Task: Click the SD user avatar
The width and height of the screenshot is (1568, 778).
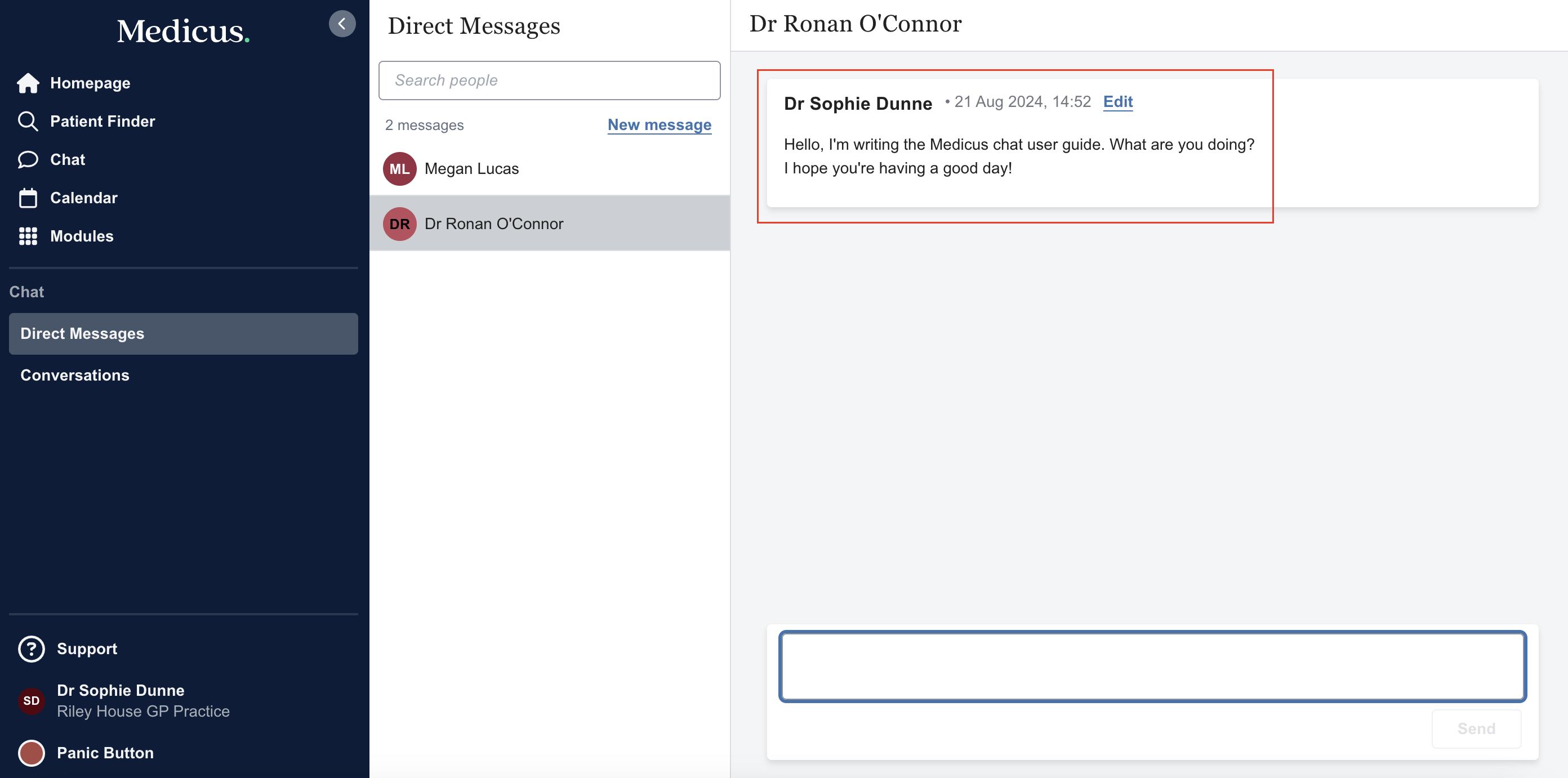Action: [31, 700]
